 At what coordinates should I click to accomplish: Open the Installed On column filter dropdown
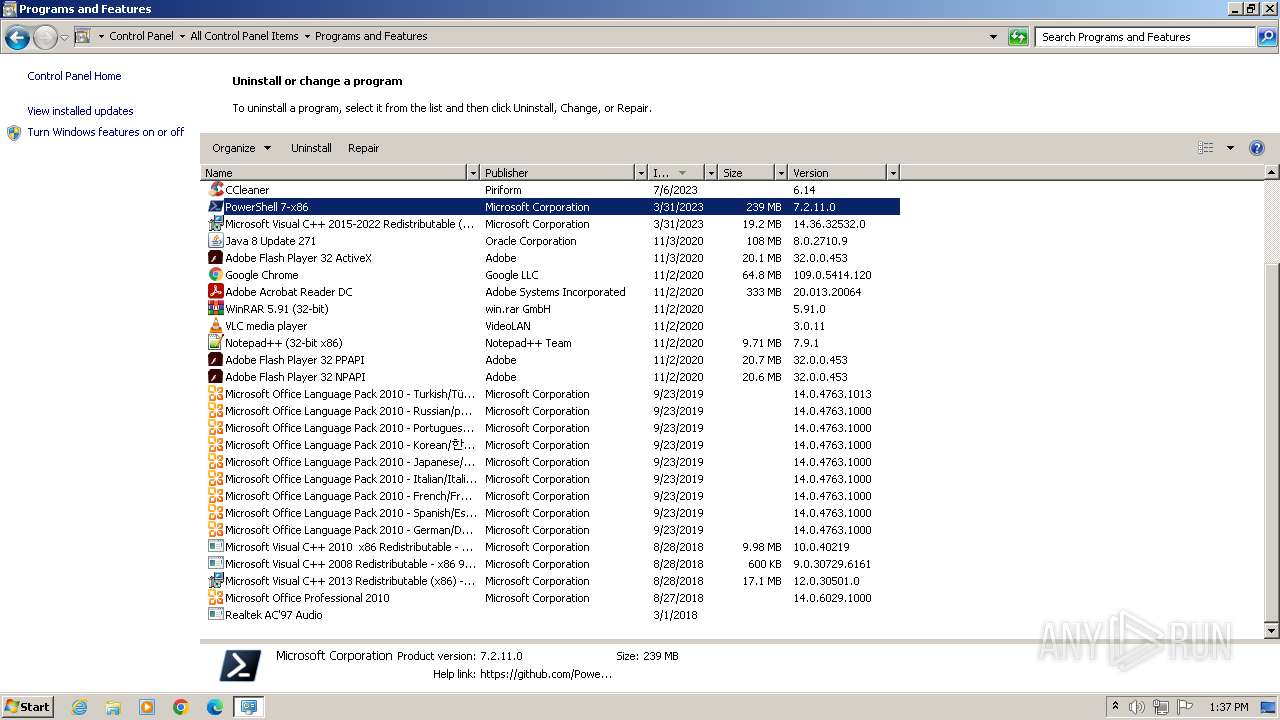pos(711,173)
